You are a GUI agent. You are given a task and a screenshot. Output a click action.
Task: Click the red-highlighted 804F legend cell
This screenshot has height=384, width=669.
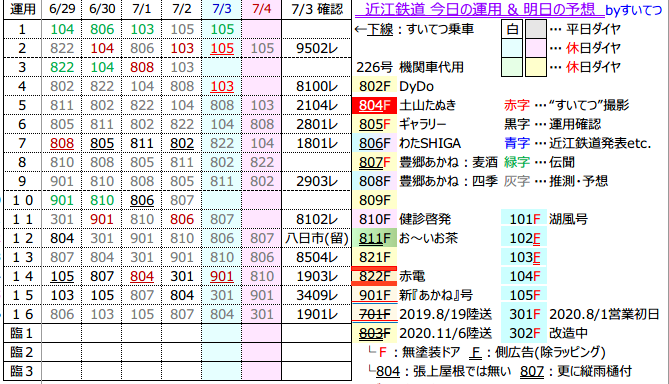click(x=375, y=105)
